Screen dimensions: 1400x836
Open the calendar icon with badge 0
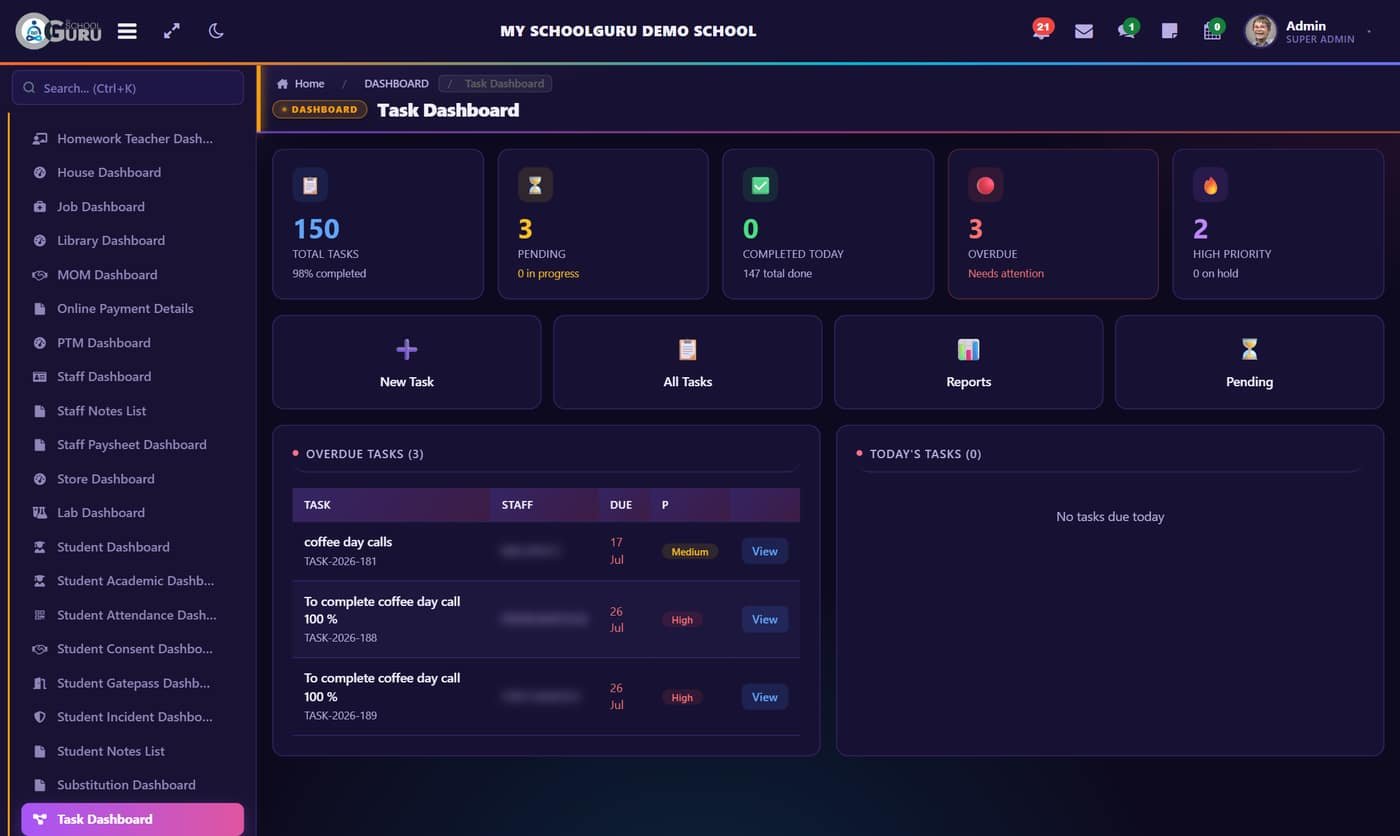(1213, 30)
